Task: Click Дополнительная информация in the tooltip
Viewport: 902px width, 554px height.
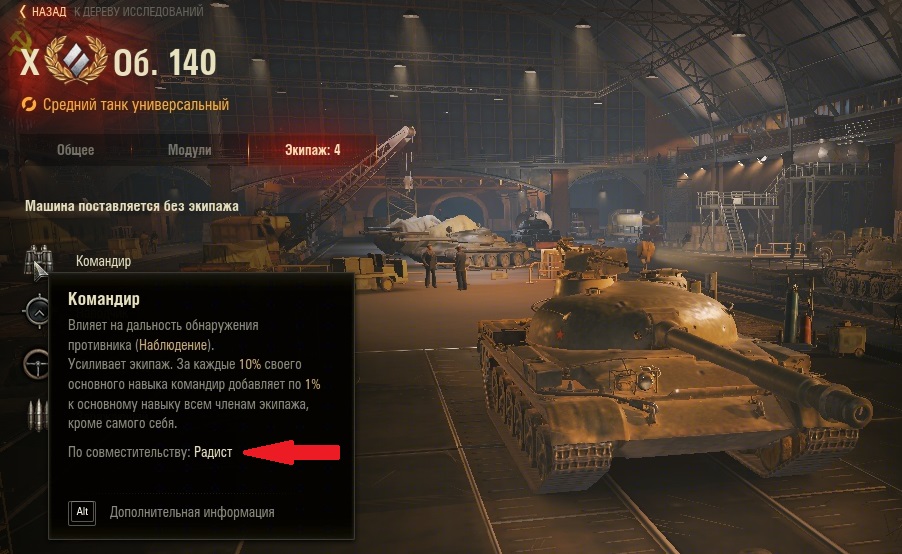Action: [x=192, y=512]
